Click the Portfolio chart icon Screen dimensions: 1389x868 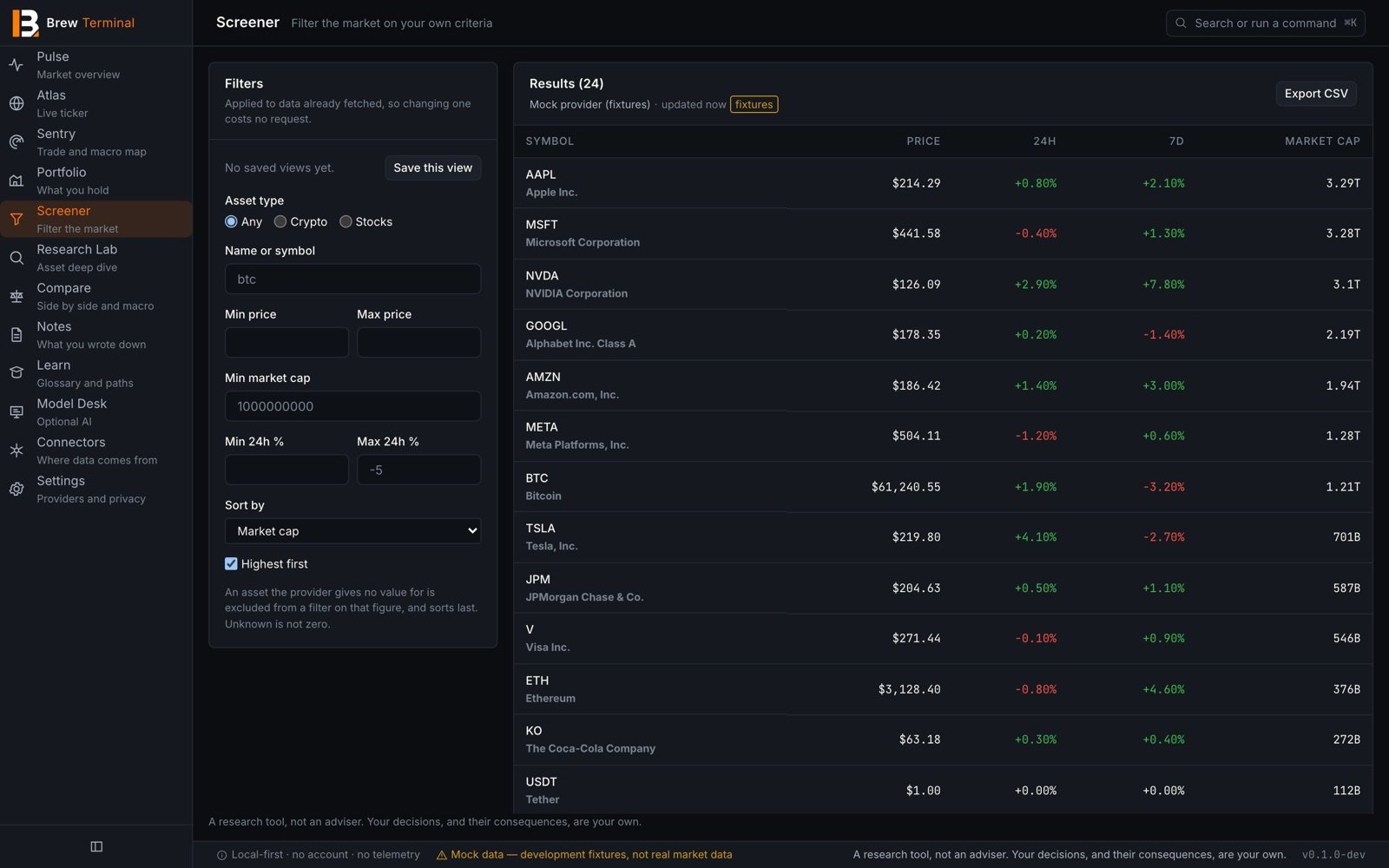click(x=16, y=181)
